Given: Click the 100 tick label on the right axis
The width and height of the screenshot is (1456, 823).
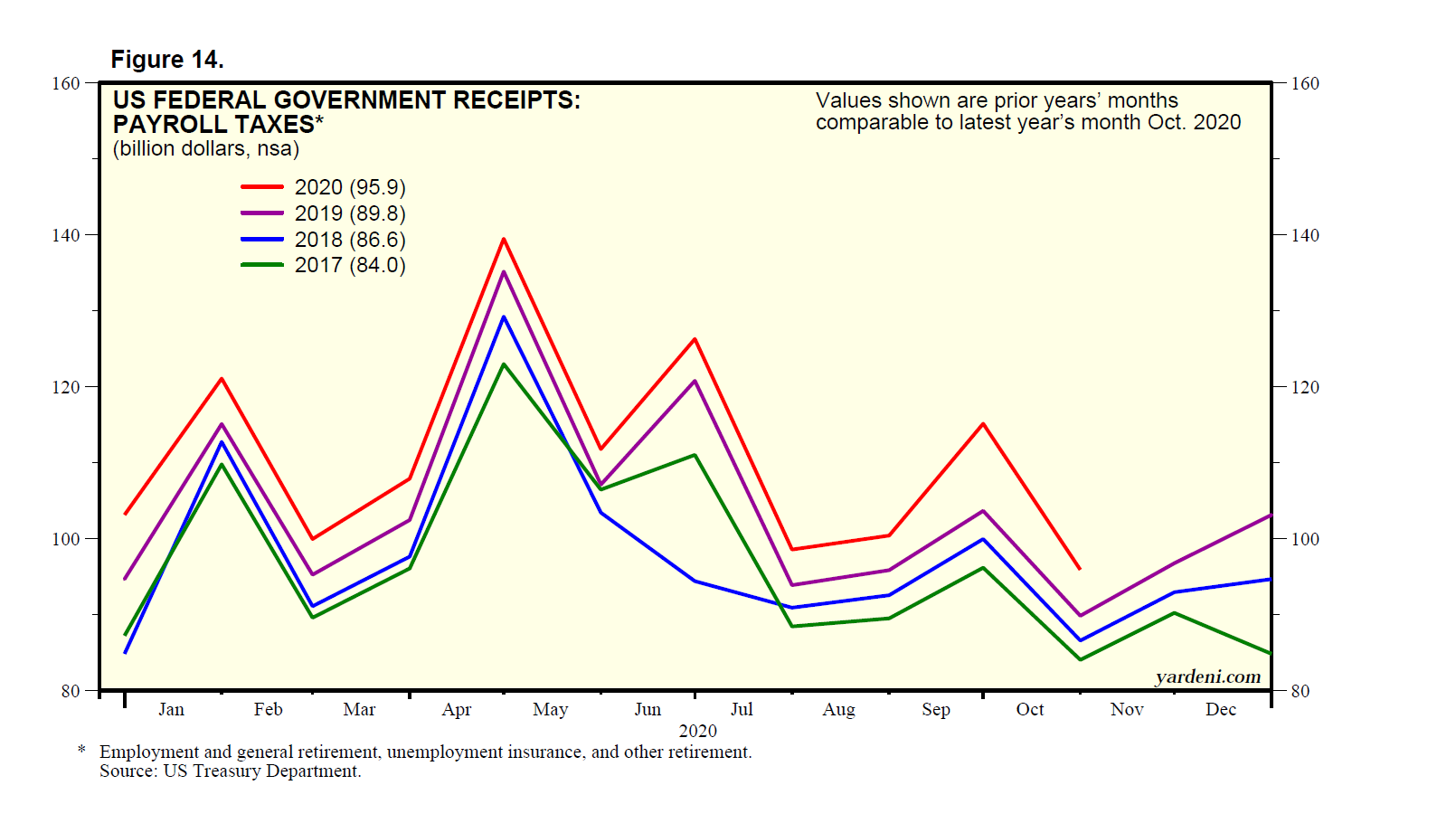Looking at the screenshot, I should (x=1305, y=539).
